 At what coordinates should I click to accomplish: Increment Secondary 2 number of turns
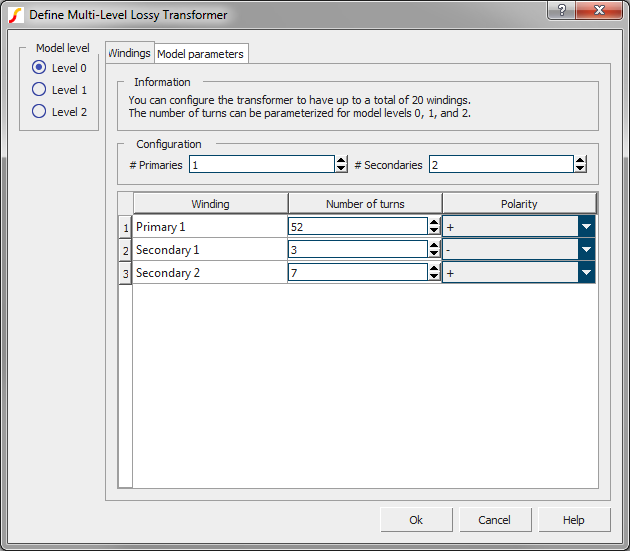[434, 267]
